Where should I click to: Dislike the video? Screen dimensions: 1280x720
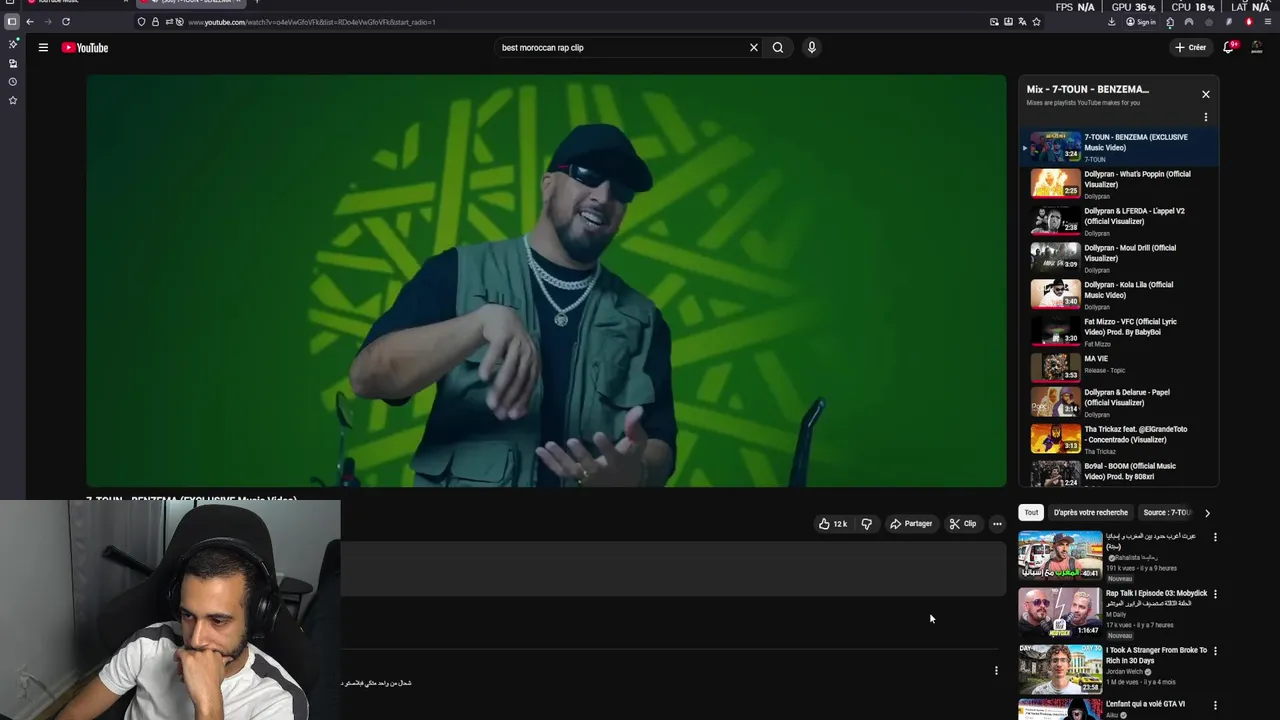pos(867,524)
